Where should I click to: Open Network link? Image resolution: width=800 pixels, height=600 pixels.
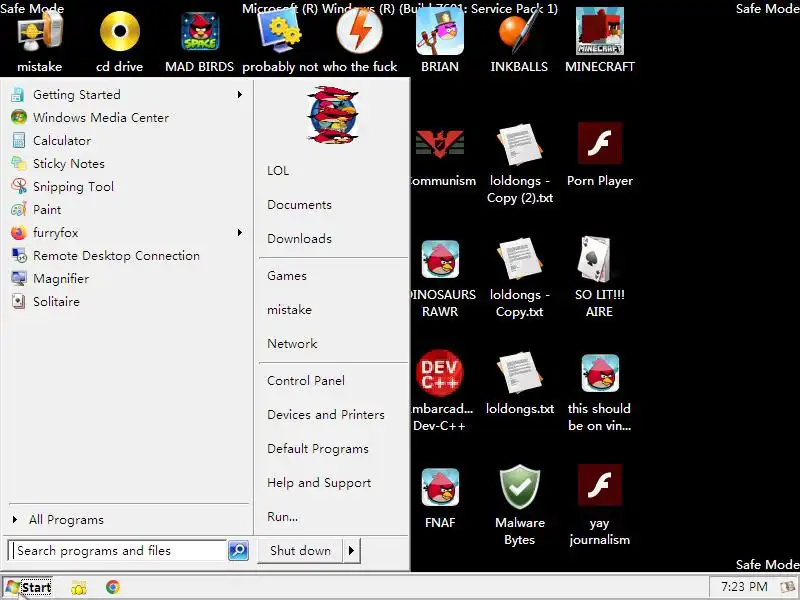292,343
